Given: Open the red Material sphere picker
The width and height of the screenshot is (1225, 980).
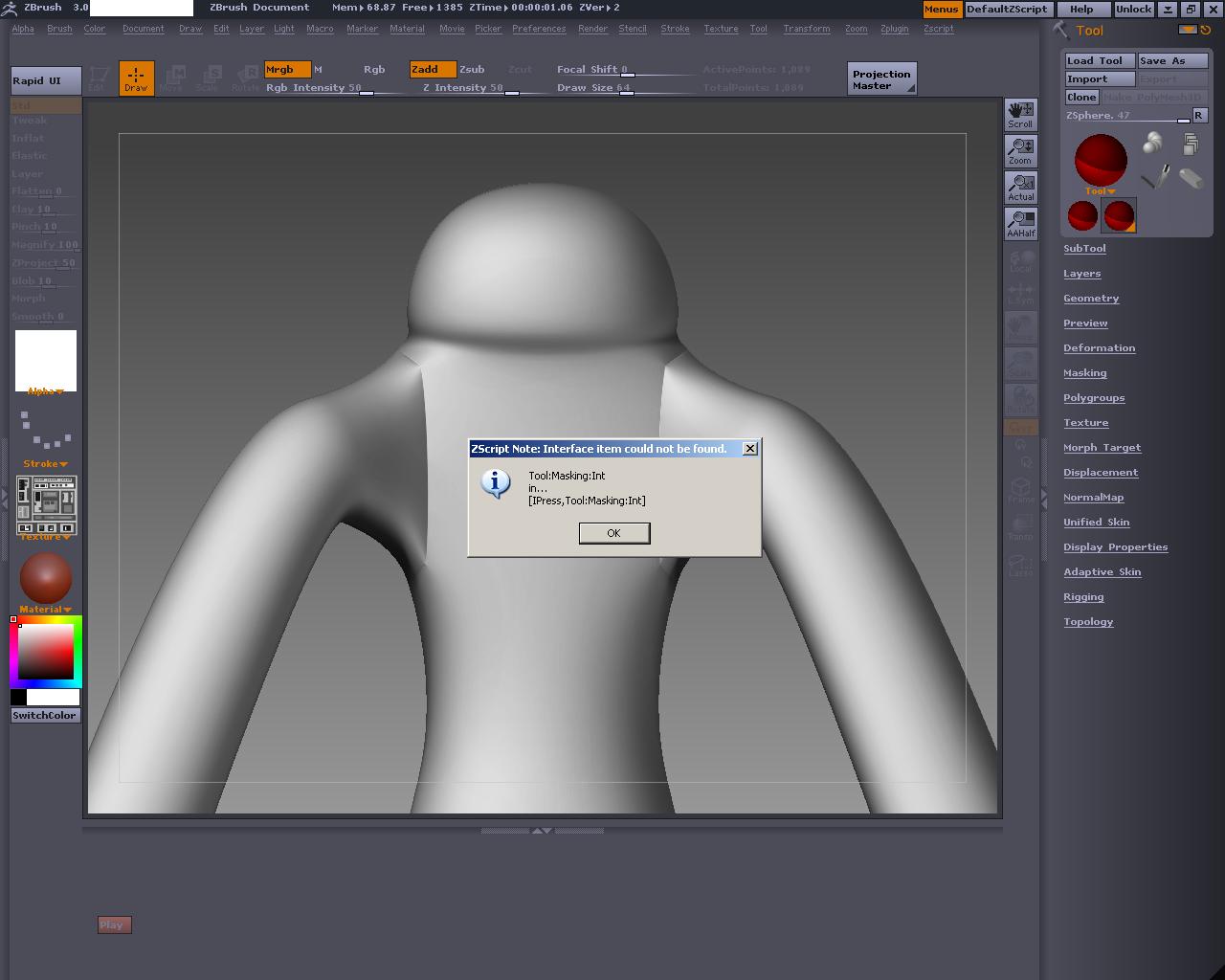Looking at the screenshot, I should [45, 578].
